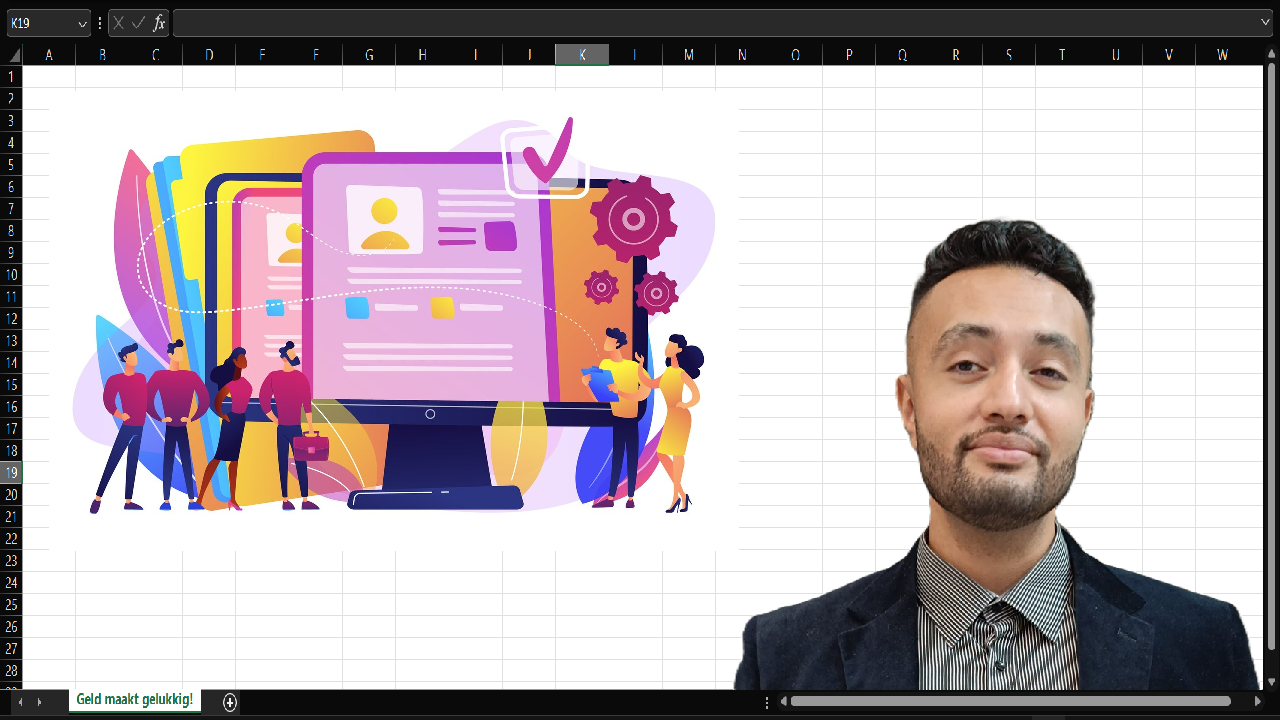The image size is (1280, 720).
Task: Click the formula bar resize dots handle
Action: (100, 23)
